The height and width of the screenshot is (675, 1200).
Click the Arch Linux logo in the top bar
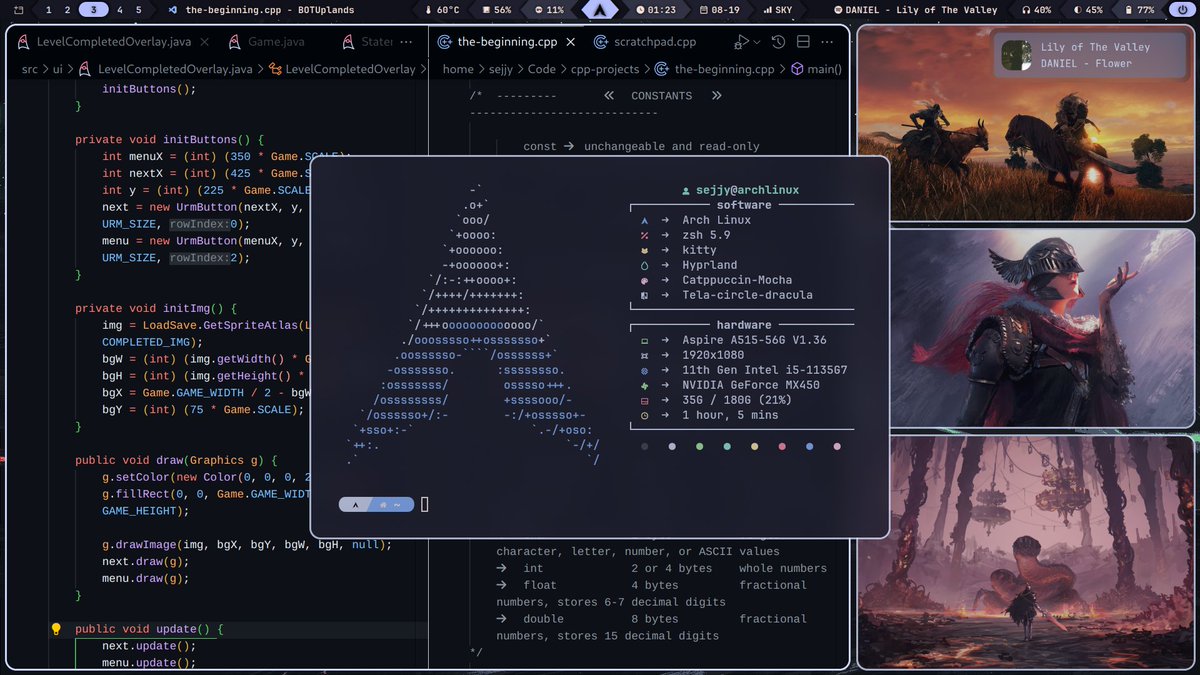pos(599,10)
